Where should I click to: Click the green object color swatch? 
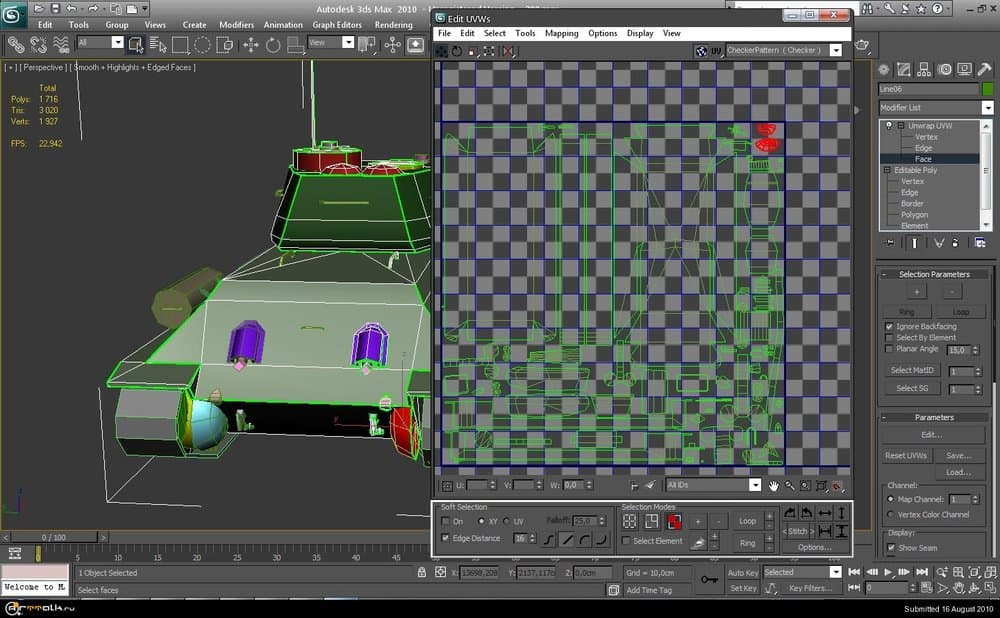point(986,89)
